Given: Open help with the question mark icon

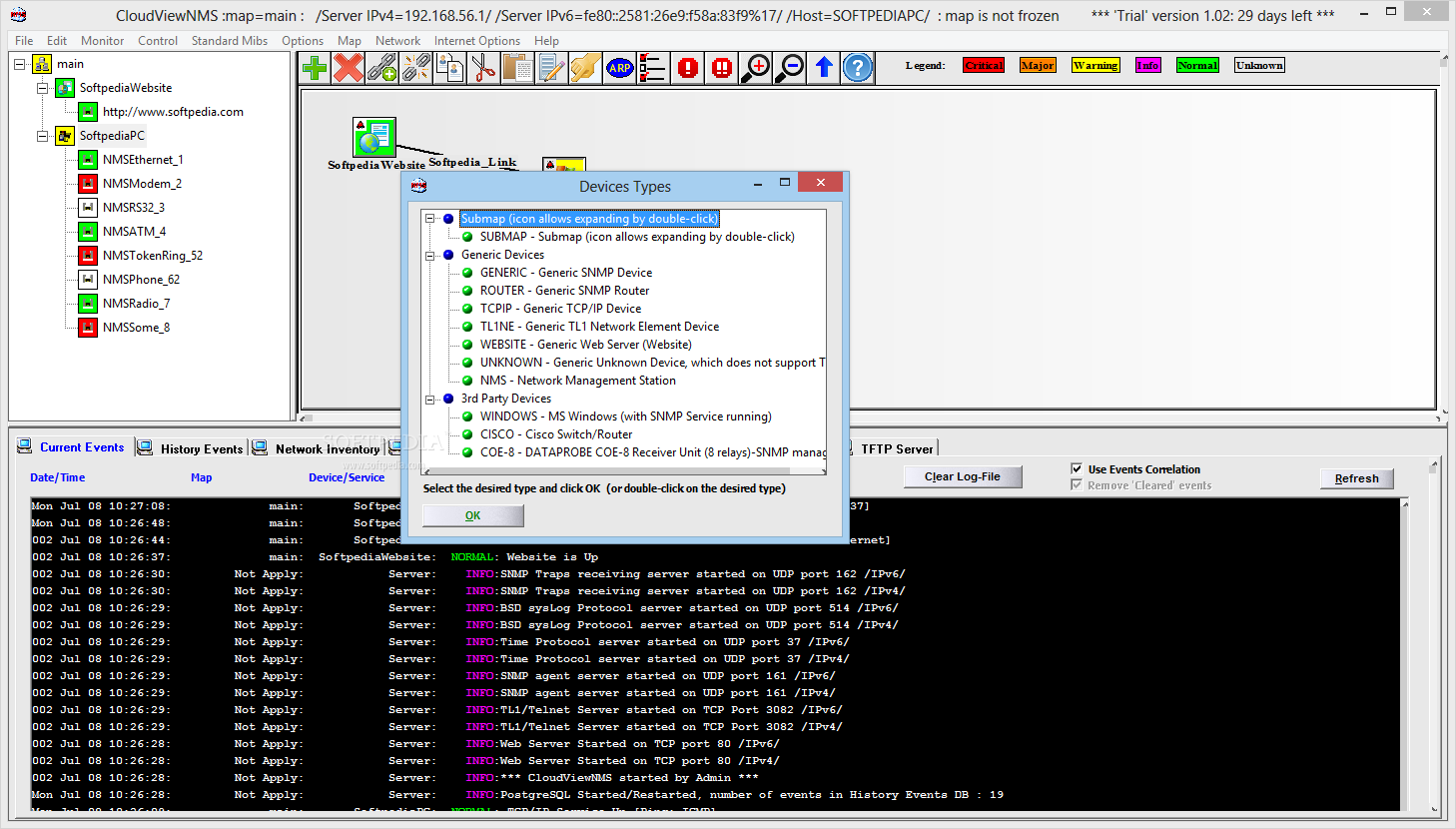Looking at the screenshot, I should 858,68.
